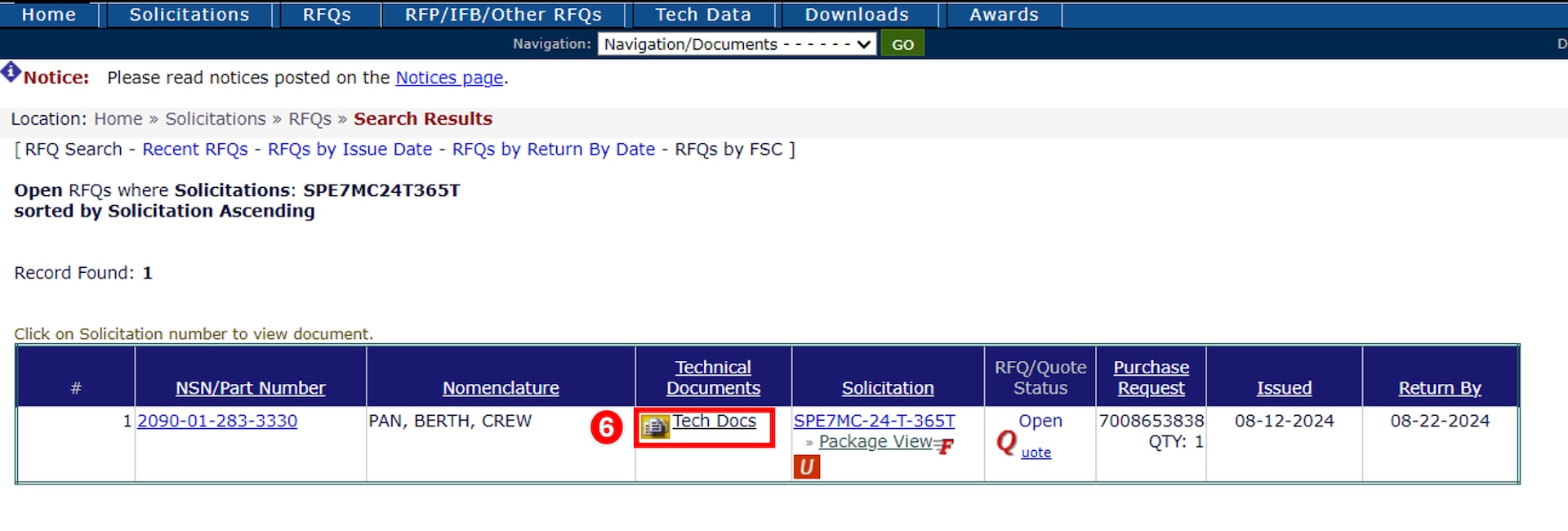Image resolution: width=1568 pixels, height=531 pixels.
Task: Click purchase request number 7008653838
Action: coord(1151,421)
